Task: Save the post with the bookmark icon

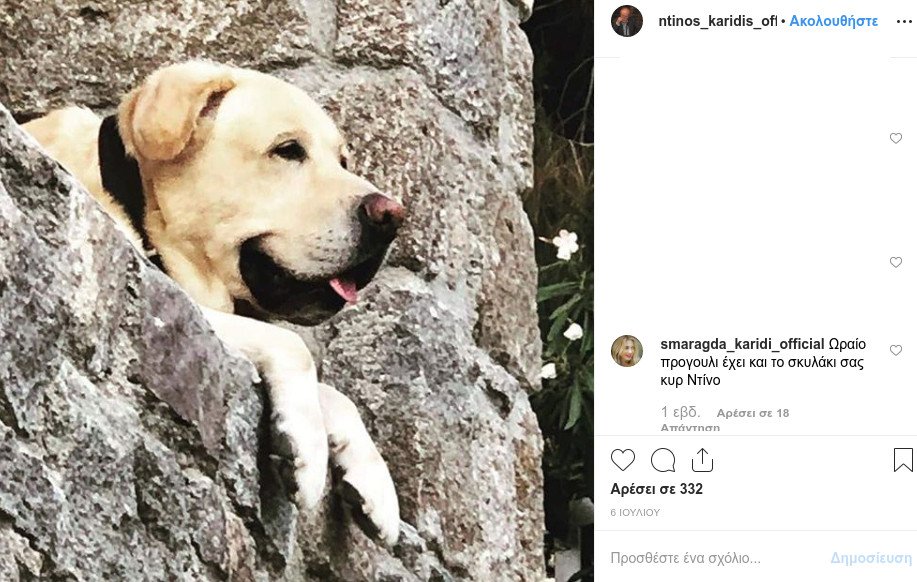Action: 903,460
